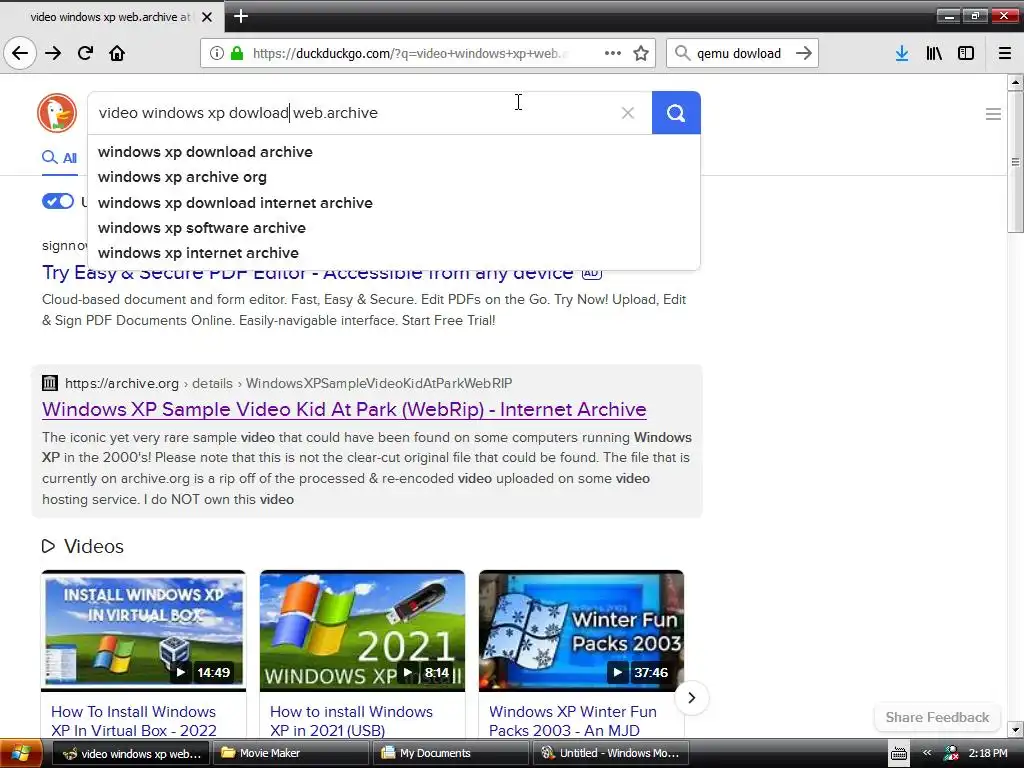Screen dimensions: 1024x768
Task: Play Install Windows XP in Virtual Box thumbnail
Action: click(x=144, y=630)
